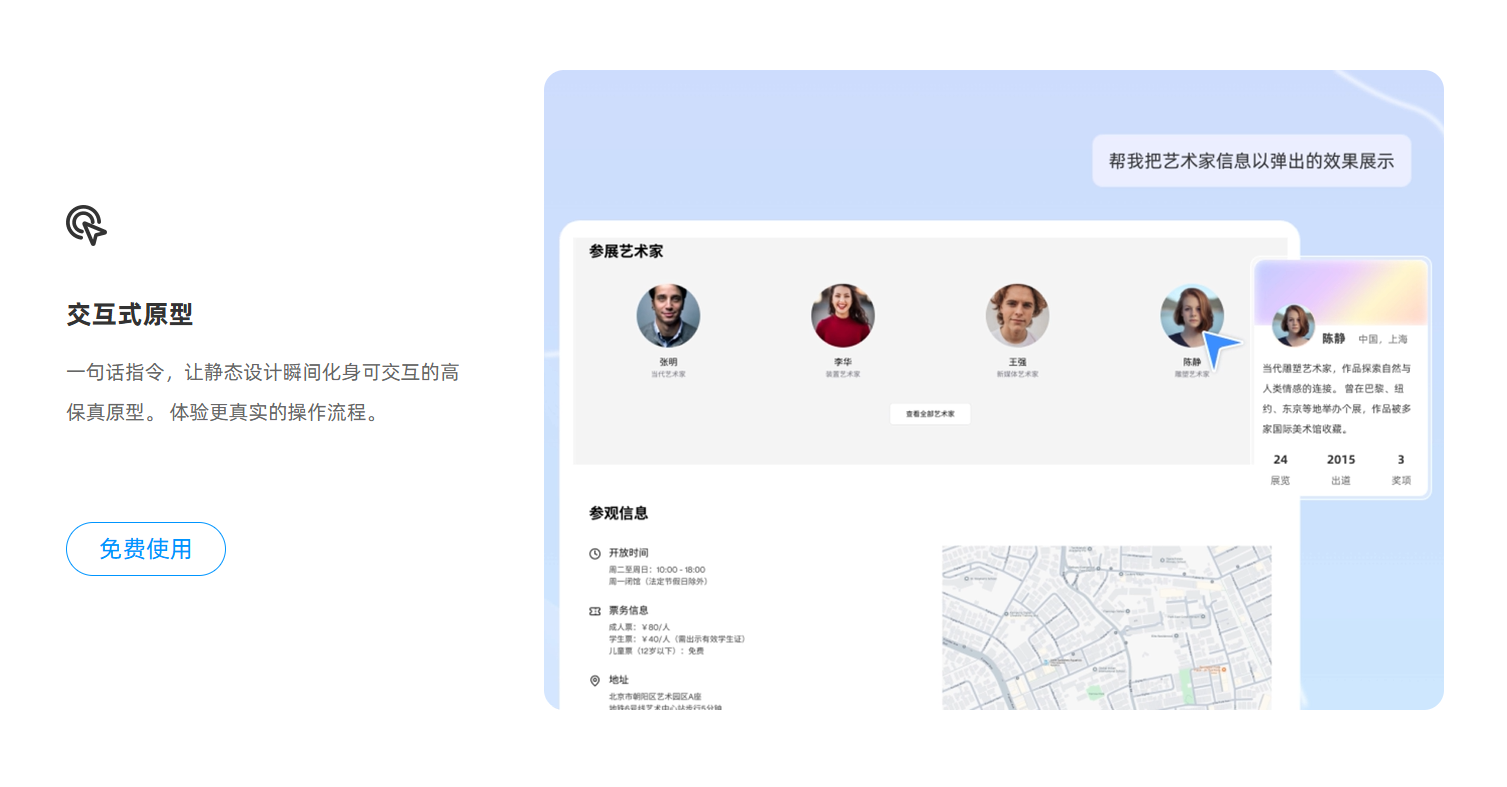Click the 查看全部艺术家 button
The height and width of the screenshot is (787, 1507).
pyautogui.click(x=930, y=414)
